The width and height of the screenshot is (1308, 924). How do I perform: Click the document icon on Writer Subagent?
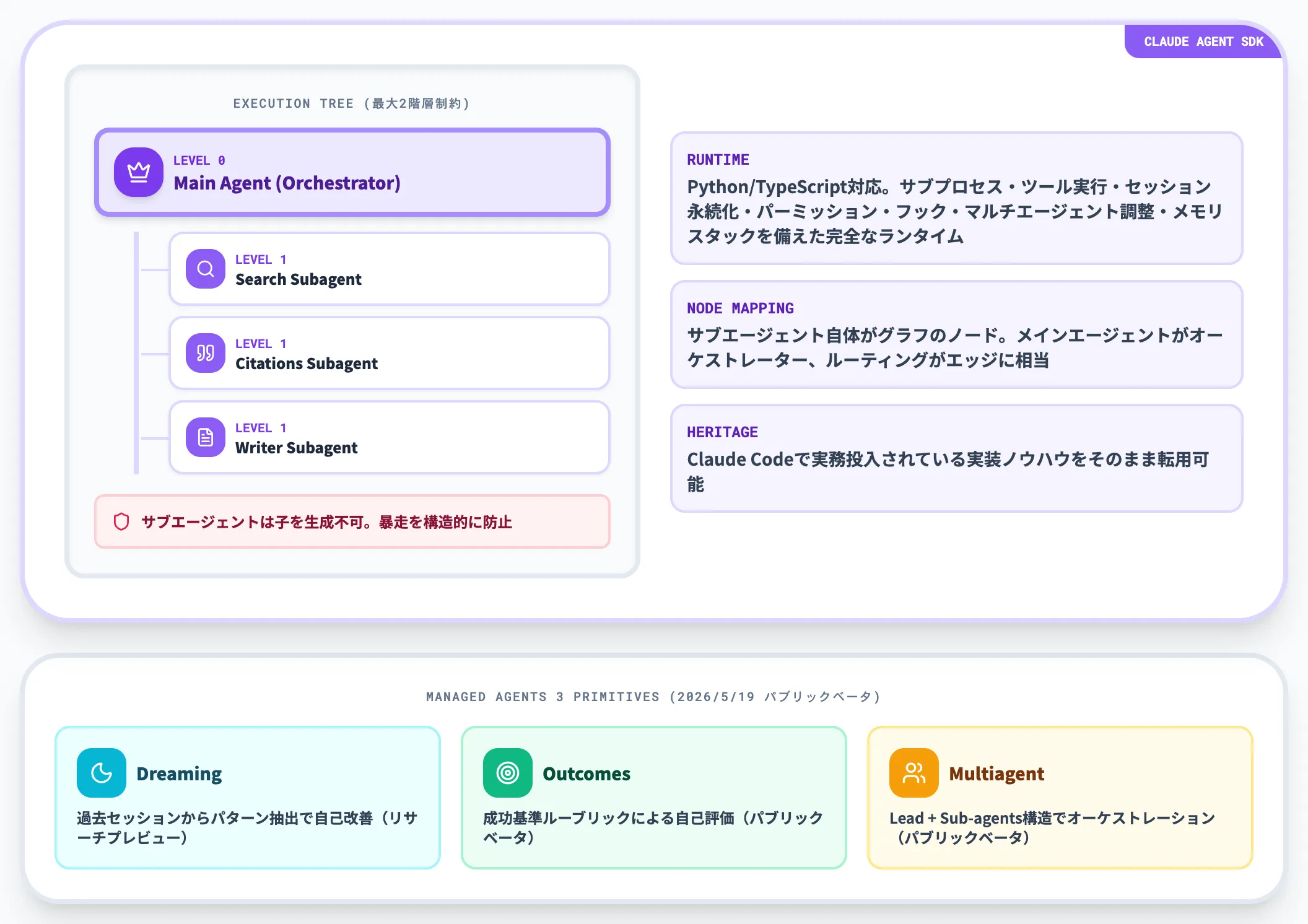point(206,437)
